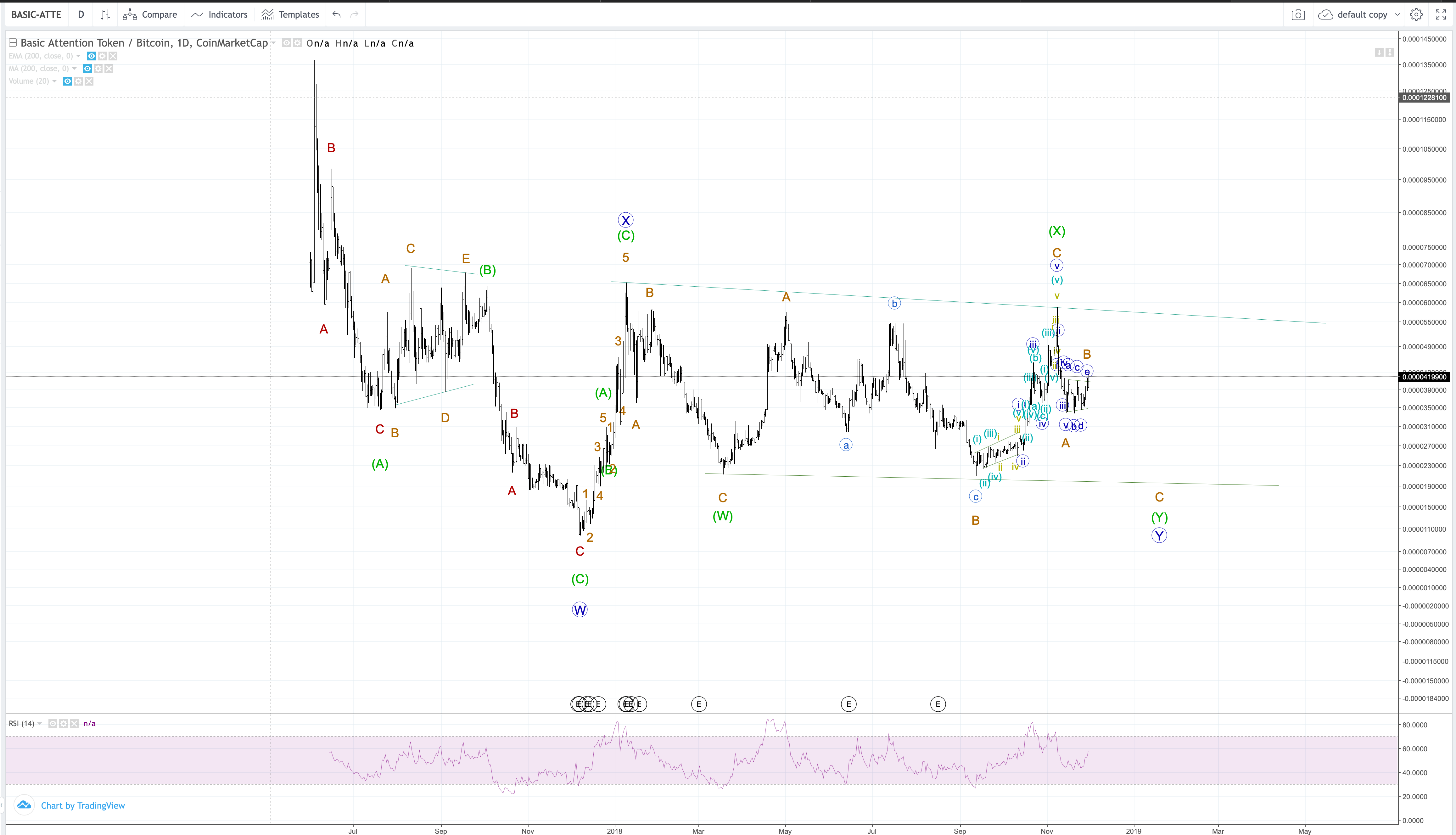The width and height of the screenshot is (1456, 835).
Task: Collapse the indicator legend minus box
Action: pos(13,43)
